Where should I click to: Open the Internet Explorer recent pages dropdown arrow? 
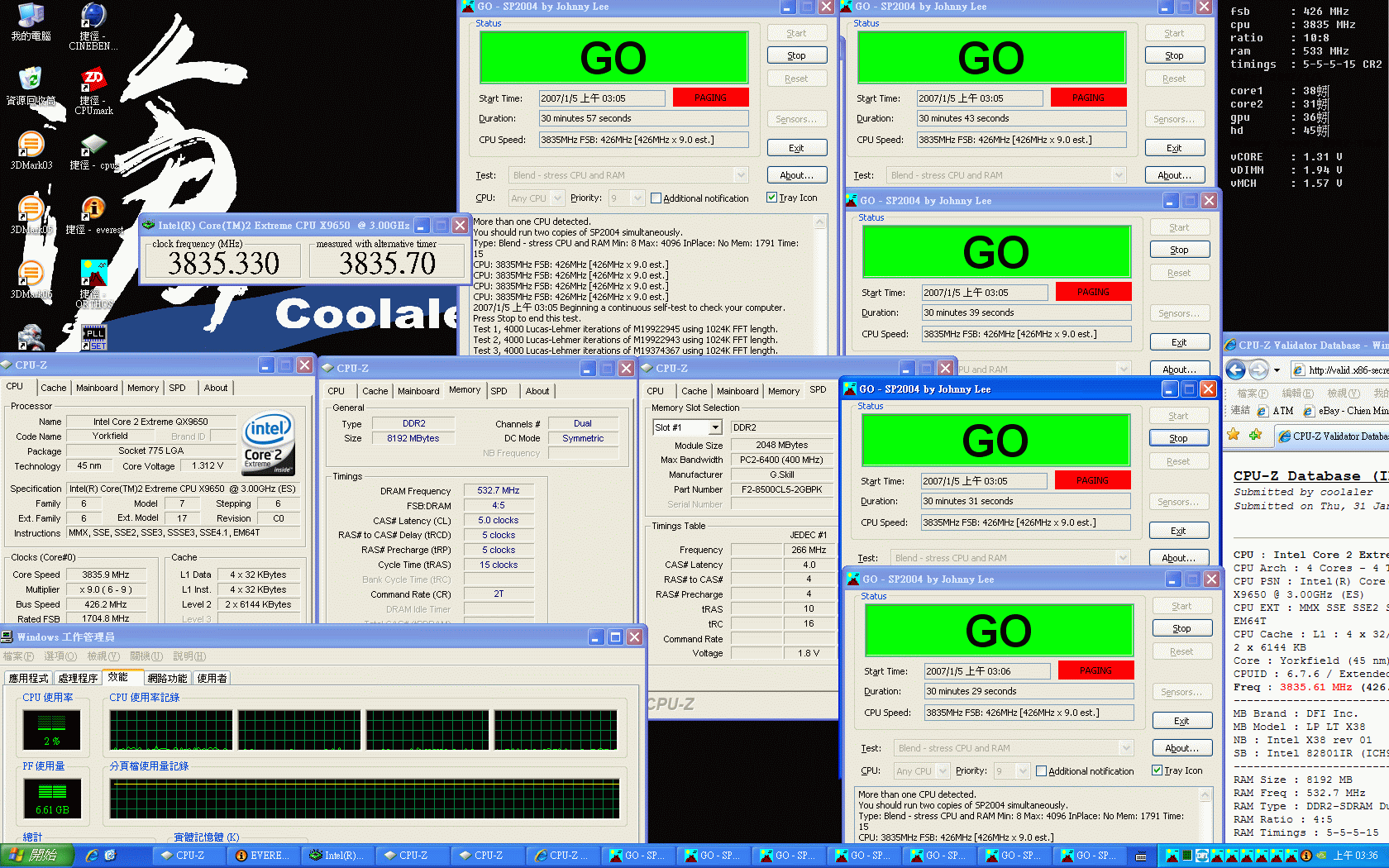pyautogui.click(x=1277, y=370)
